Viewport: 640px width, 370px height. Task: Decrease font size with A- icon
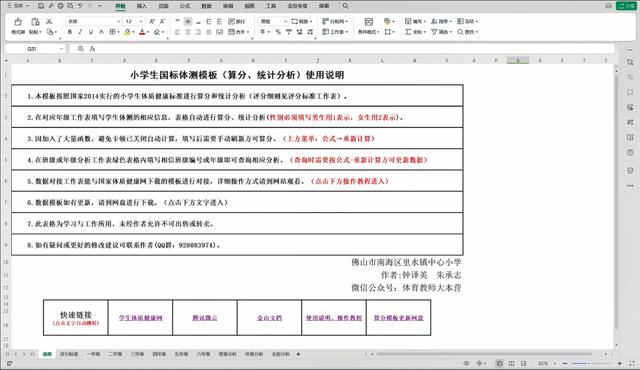click(x=162, y=21)
